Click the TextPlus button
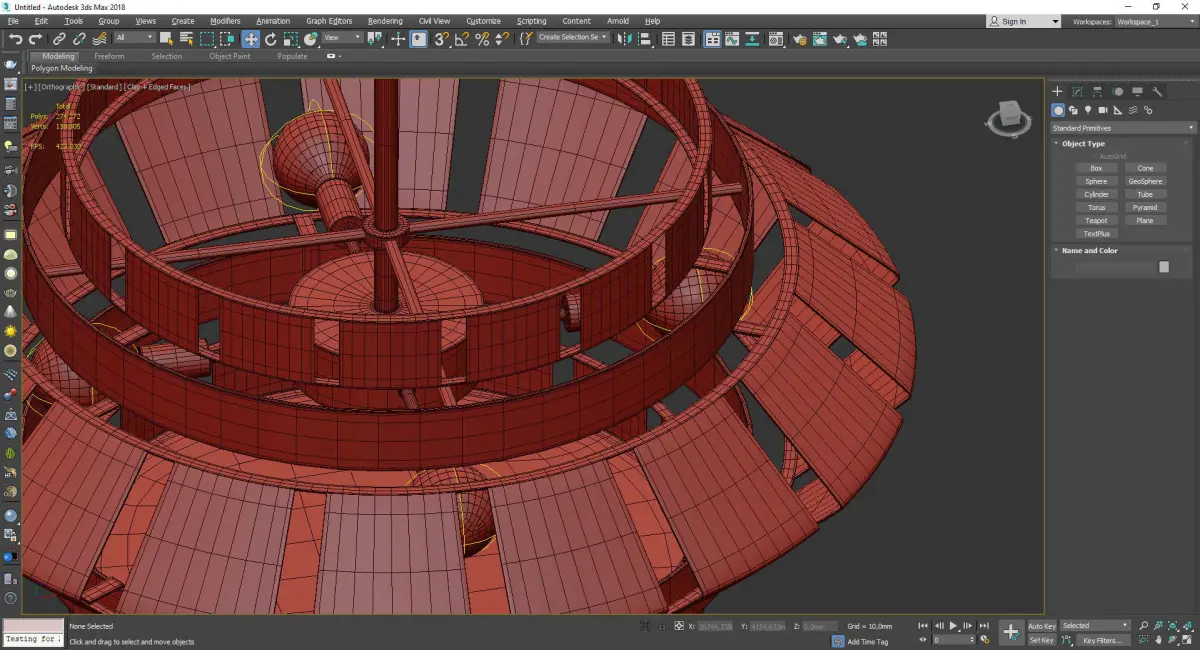This screenshot has width=1200, height=650. (1097, 233)
